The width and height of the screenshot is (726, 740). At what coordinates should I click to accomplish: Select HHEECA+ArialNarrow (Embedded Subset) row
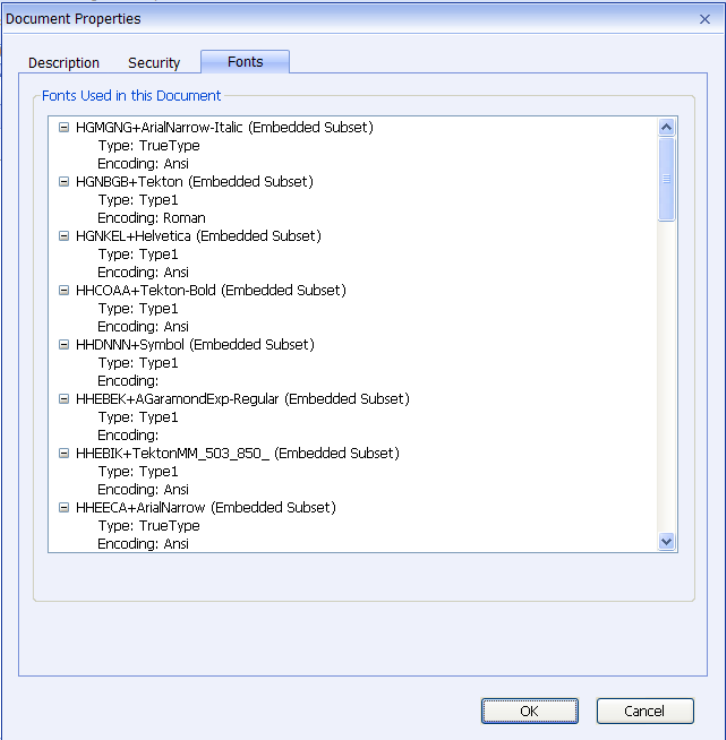(206, 507)
